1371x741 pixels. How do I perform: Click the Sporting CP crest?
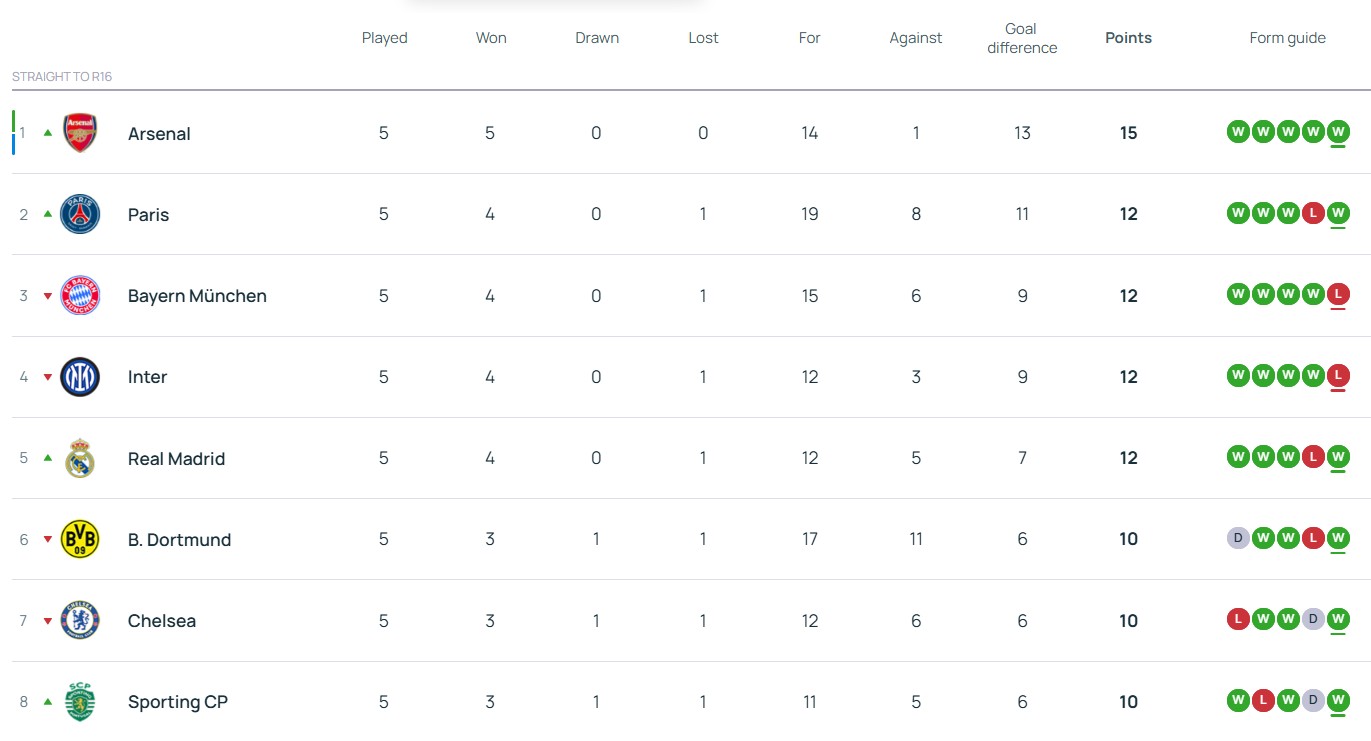[80, 702]
